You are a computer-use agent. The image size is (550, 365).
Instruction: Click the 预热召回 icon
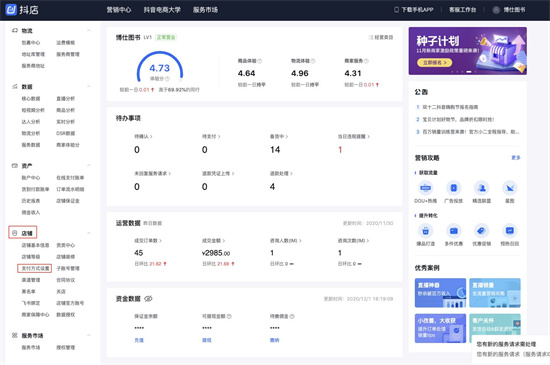click(x=510, y=231)
